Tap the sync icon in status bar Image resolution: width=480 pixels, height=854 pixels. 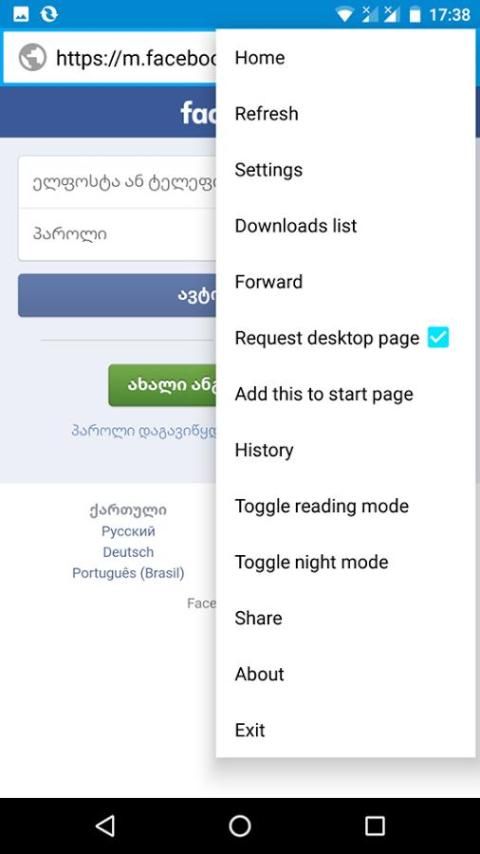pyautogui.click(x=49, y=14)
